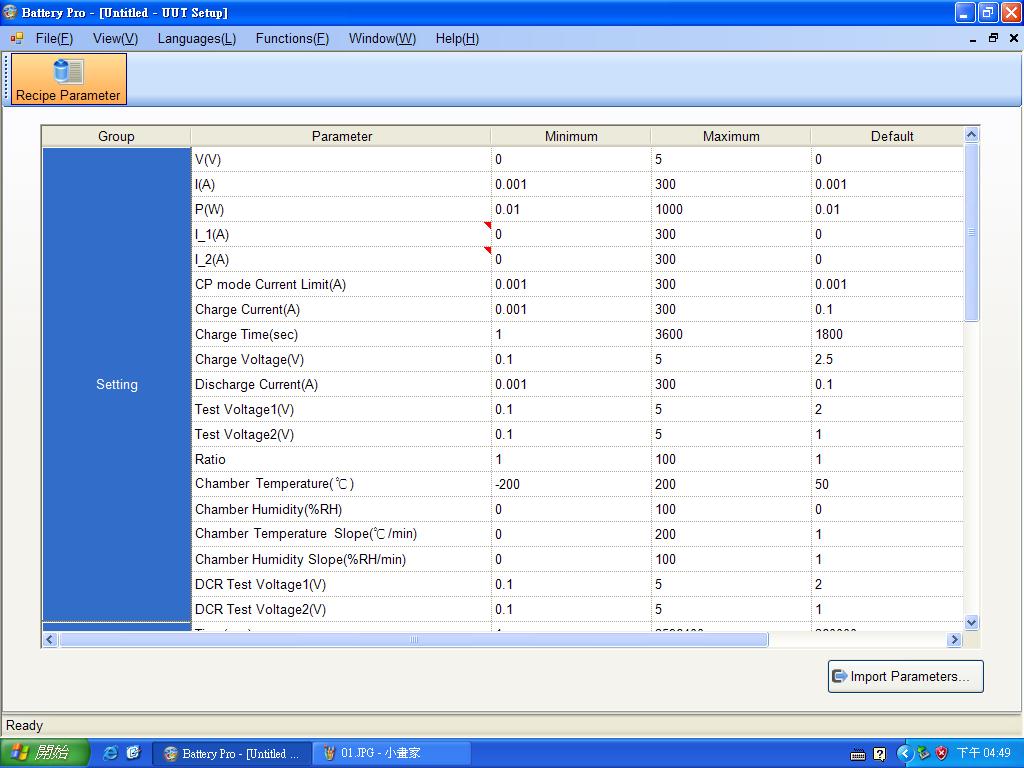Minimize the inner UUT Setup document window

(x=973, y=39)
